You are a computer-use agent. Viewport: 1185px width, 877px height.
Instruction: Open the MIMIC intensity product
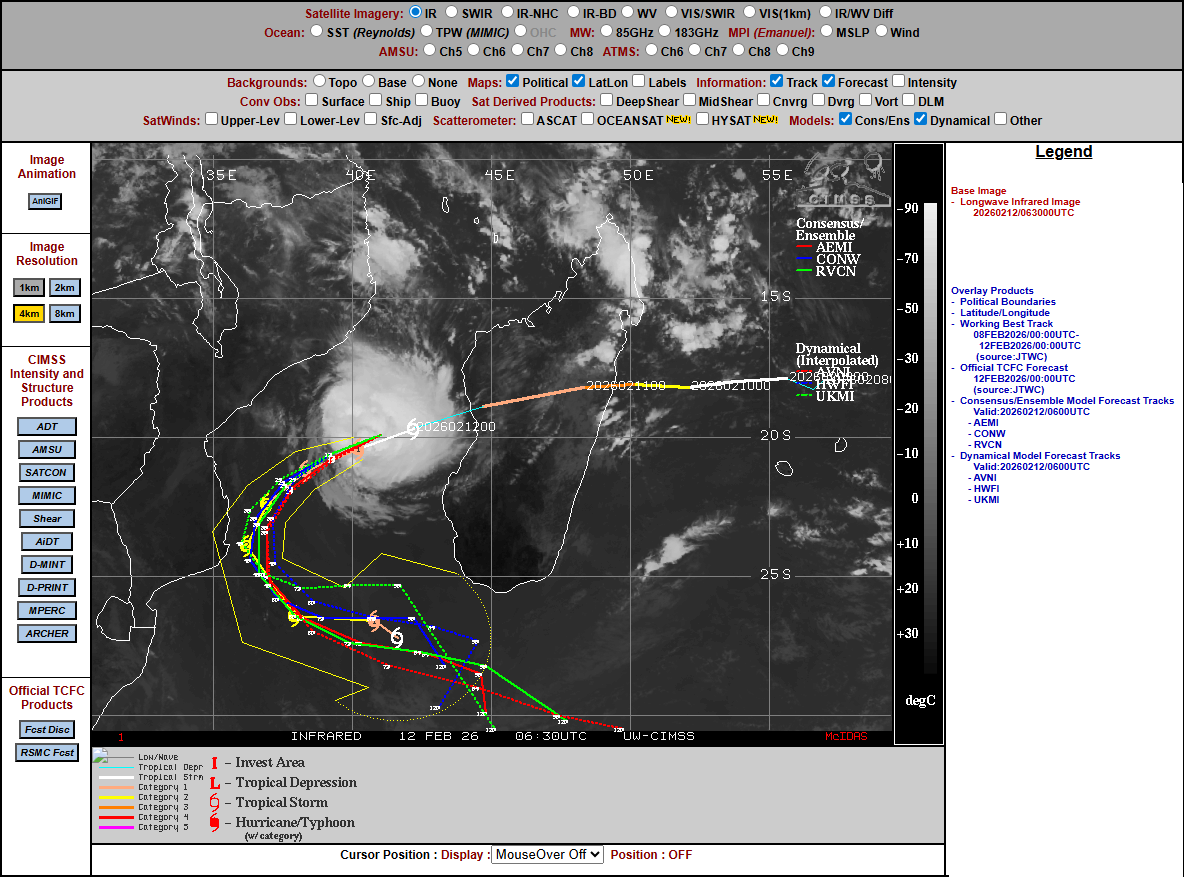click(47, 496)
